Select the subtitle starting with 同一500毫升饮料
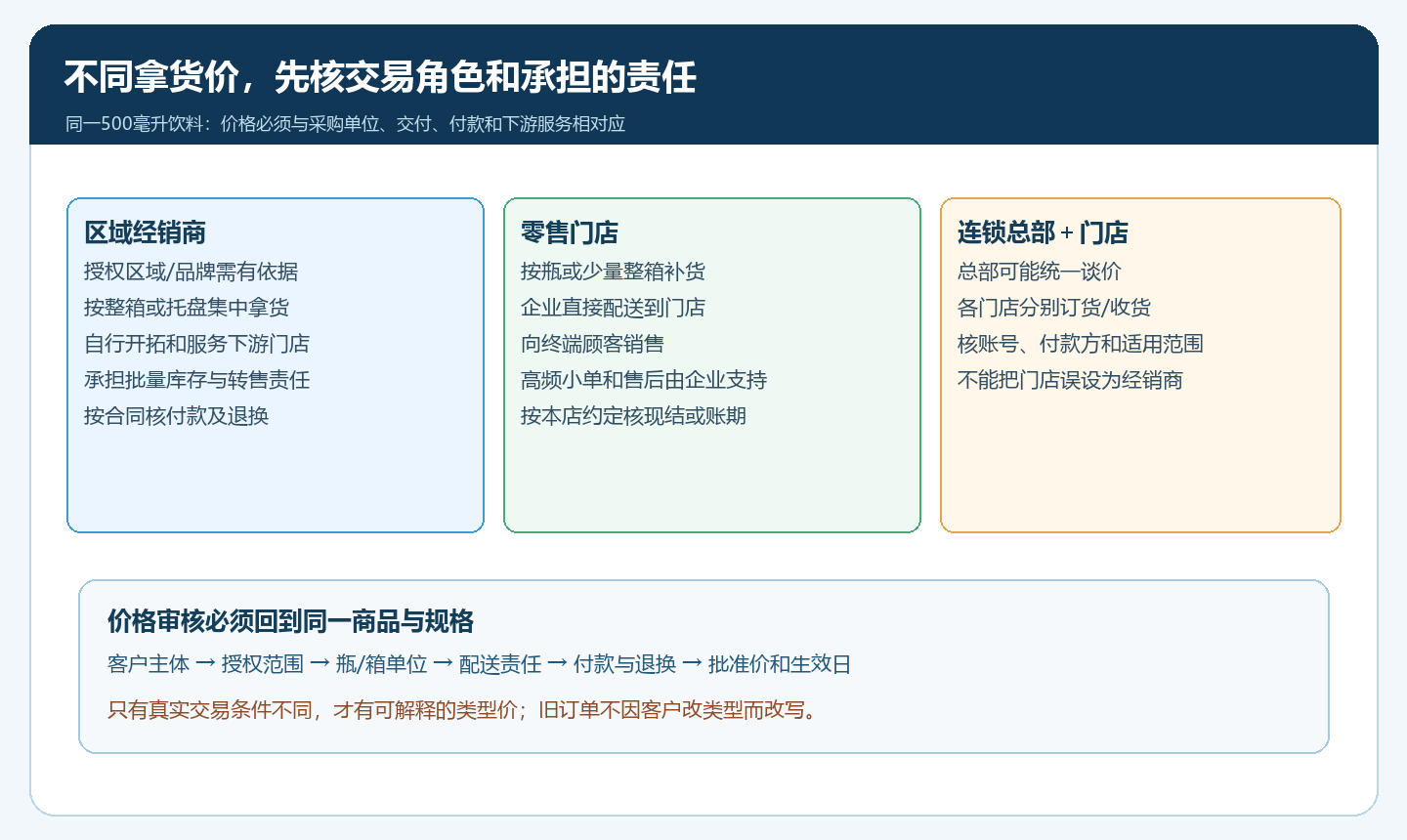 point(345,124)
